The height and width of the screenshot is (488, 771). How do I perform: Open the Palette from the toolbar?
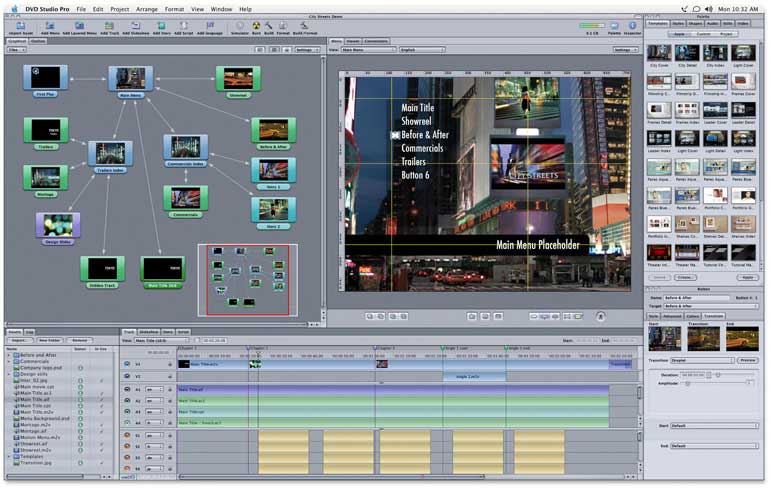pyautogui.click(x=614, y=26)
